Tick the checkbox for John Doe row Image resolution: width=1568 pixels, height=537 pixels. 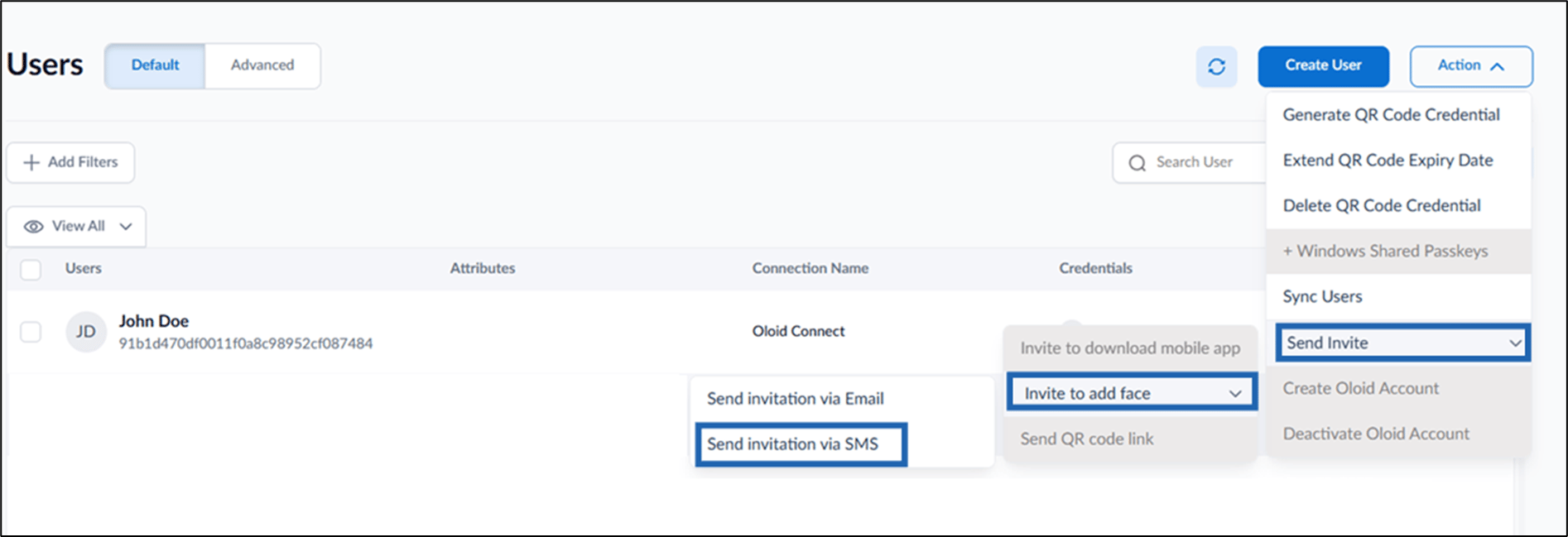(31, 332)
